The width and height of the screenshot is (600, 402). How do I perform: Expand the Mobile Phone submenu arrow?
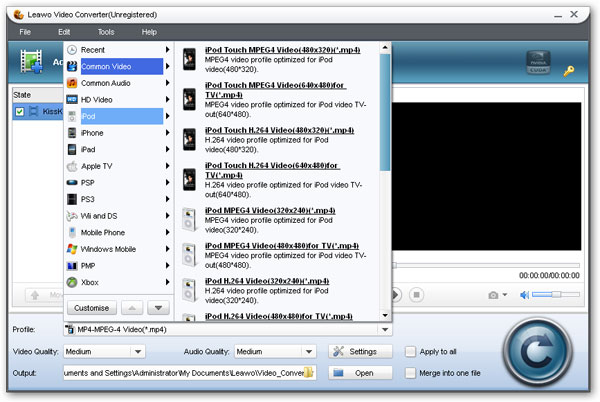point(168,232)
